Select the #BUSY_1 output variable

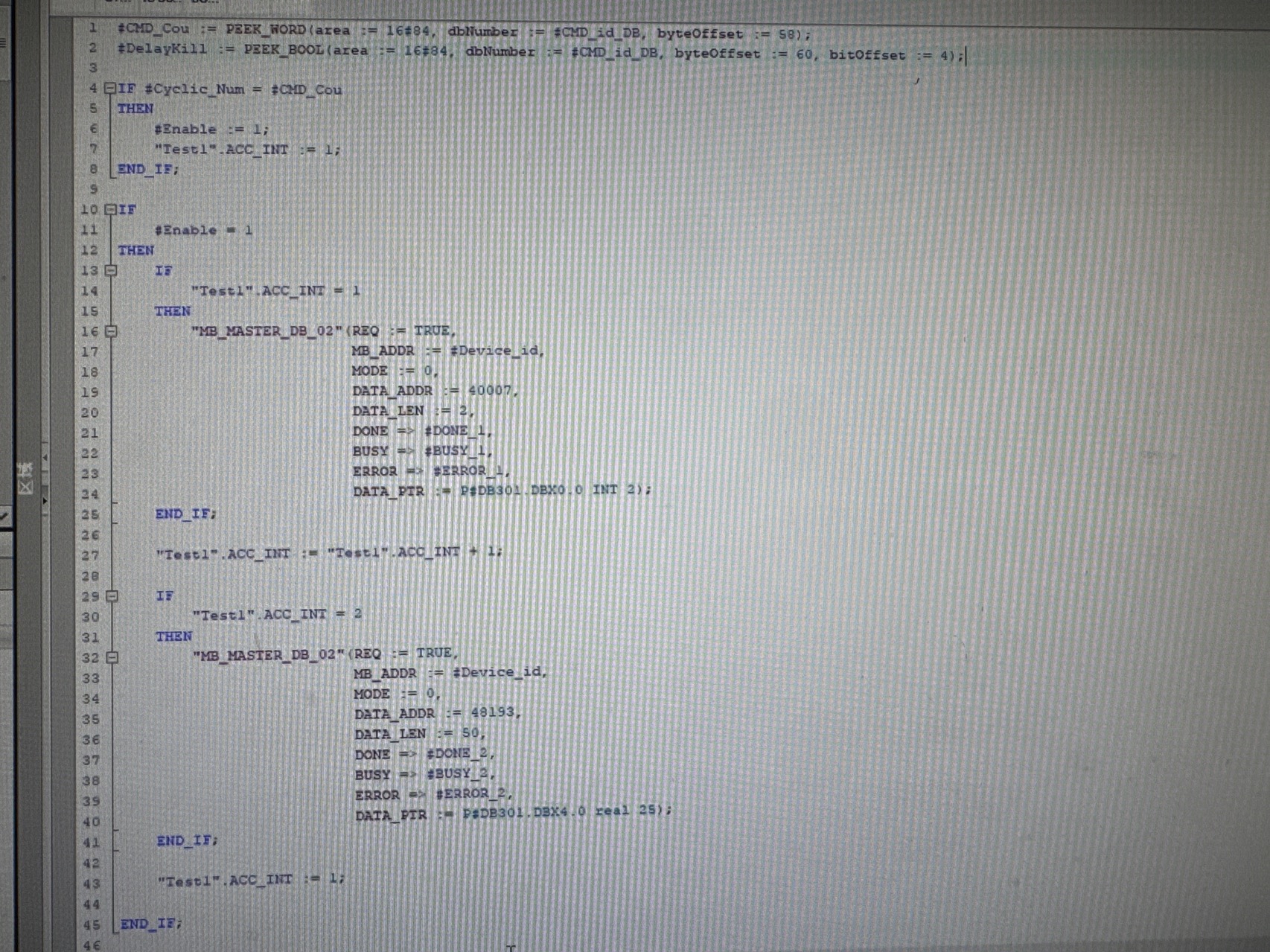(456, 451)
